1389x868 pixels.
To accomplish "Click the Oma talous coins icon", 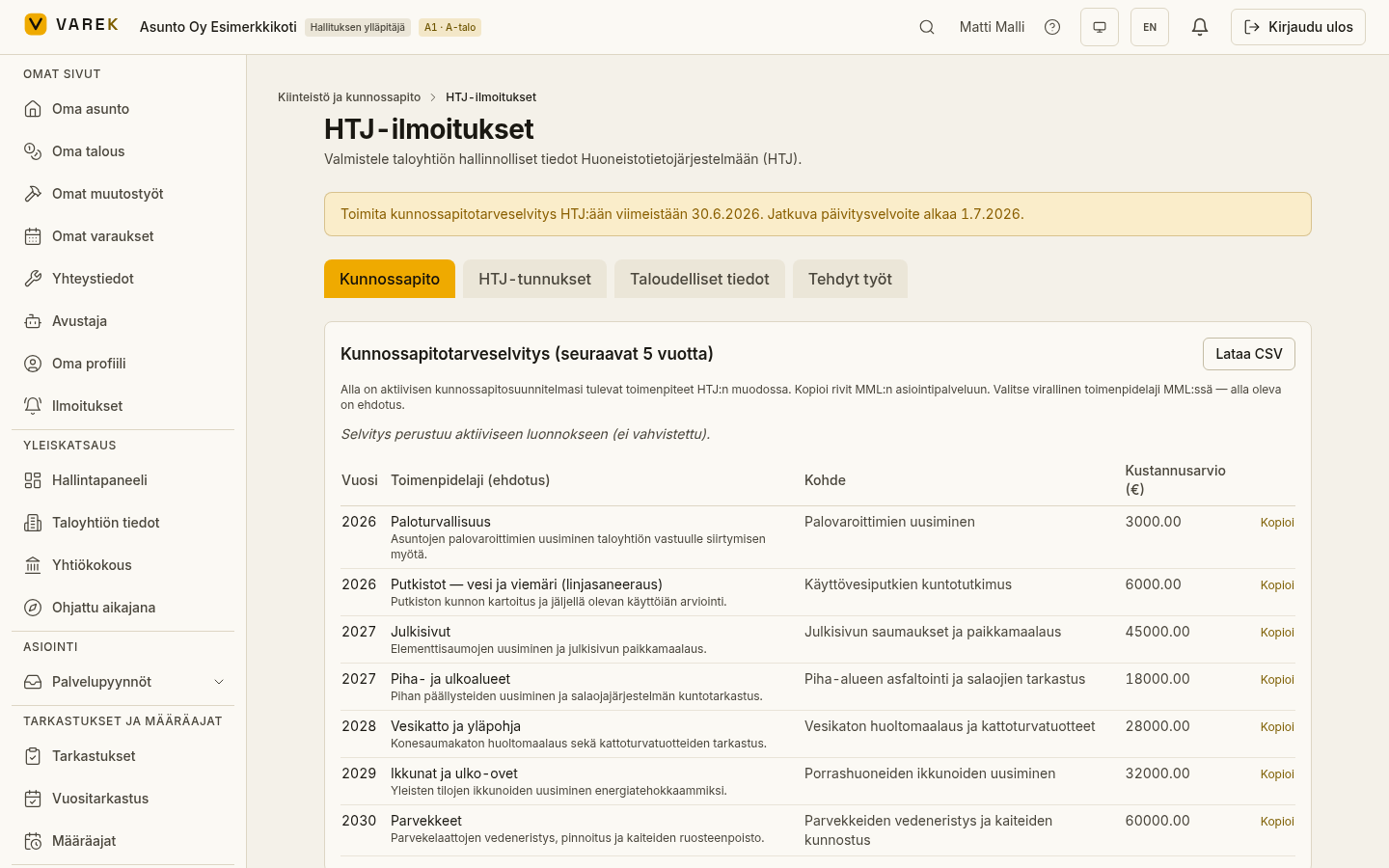I will coord(33,151).
